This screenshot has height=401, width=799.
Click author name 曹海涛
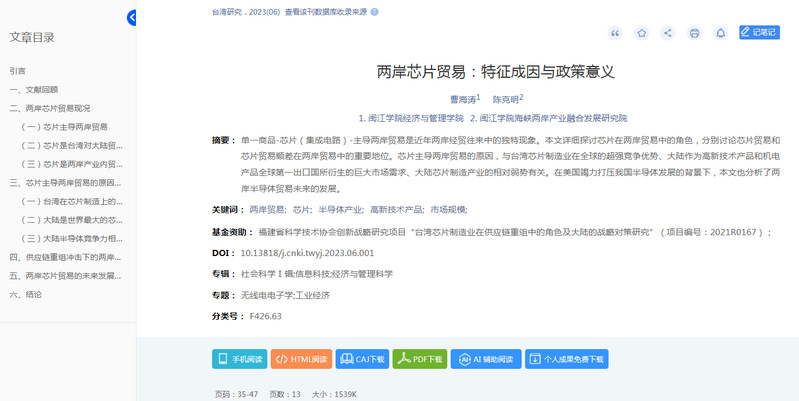coord(462,100)
